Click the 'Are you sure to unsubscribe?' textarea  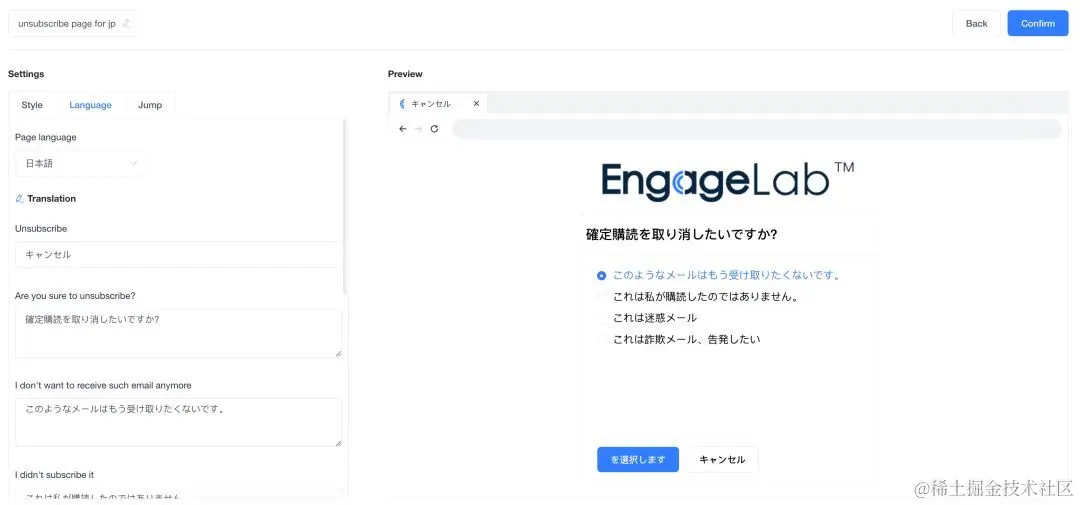click(178, 333)
